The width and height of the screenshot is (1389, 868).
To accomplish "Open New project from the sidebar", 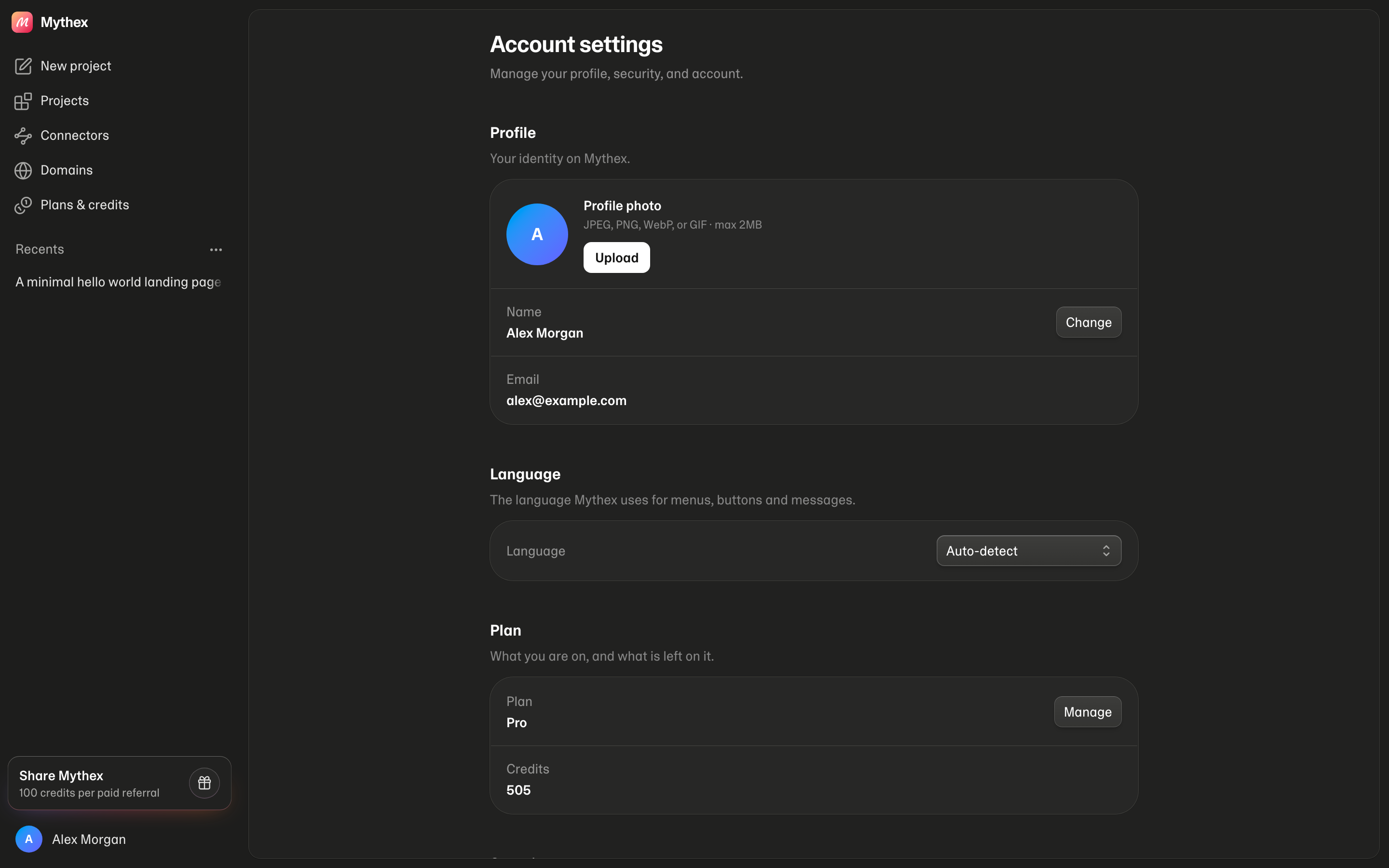I will (x=120, y=66).
